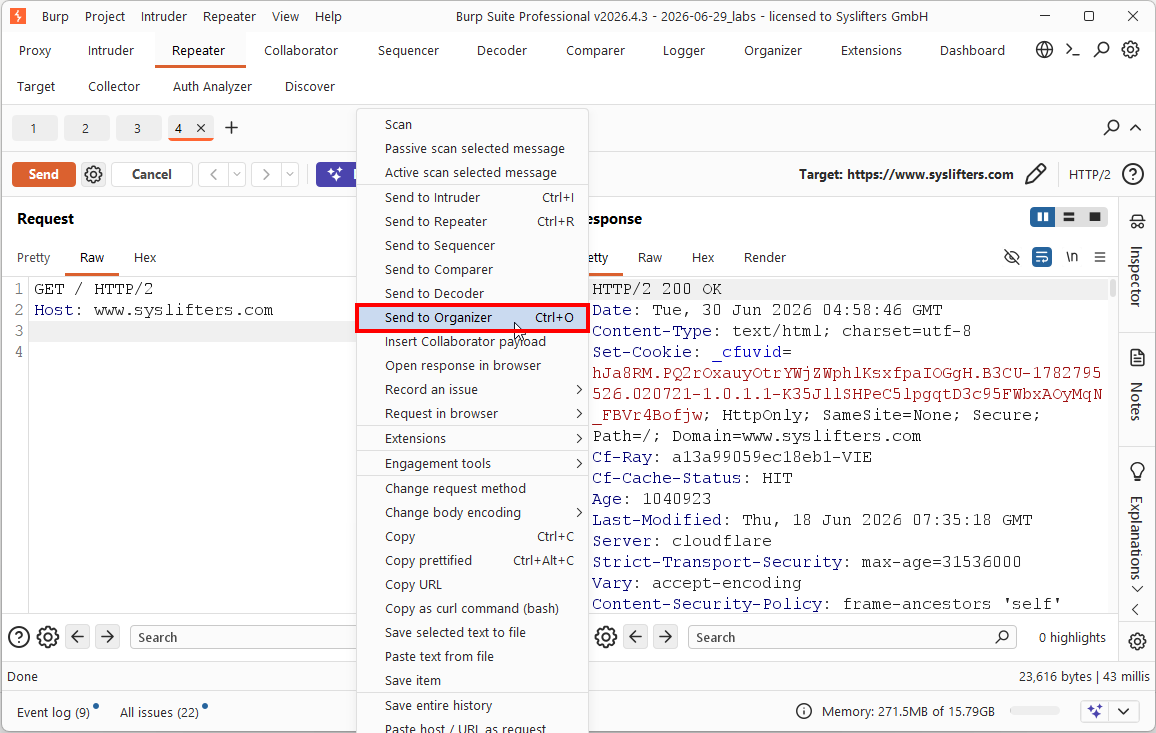Open the request settings gear next to Send

tap(93, 174)
